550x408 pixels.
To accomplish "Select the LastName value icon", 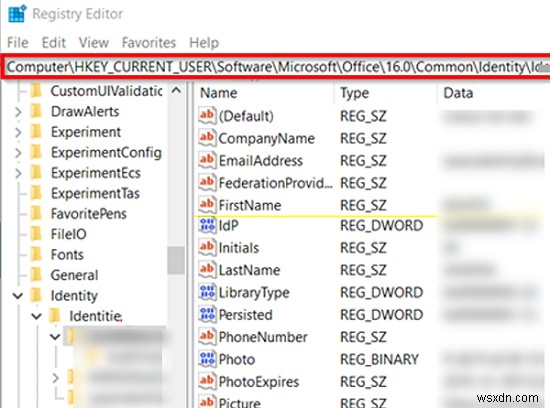I will (x=207, y=270).
